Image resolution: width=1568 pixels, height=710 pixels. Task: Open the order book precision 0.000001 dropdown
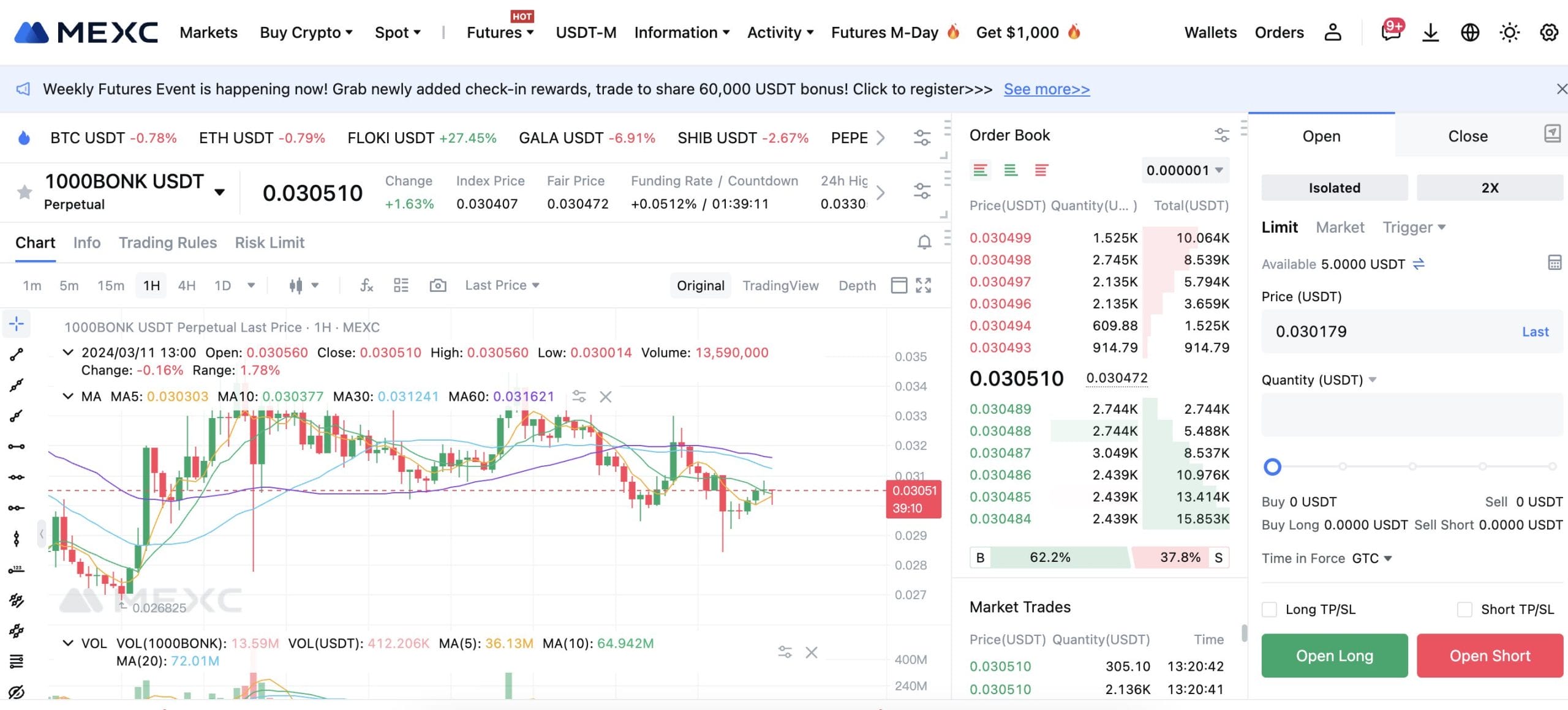click(x=1185, y=170)
